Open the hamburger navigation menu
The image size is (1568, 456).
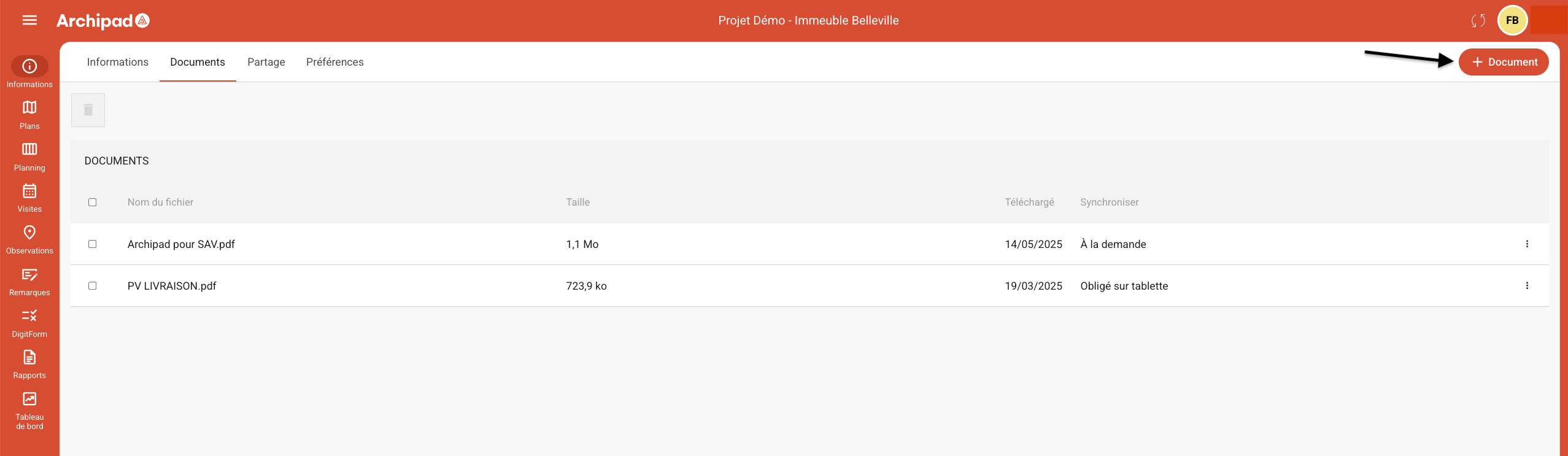click(29, 20)
